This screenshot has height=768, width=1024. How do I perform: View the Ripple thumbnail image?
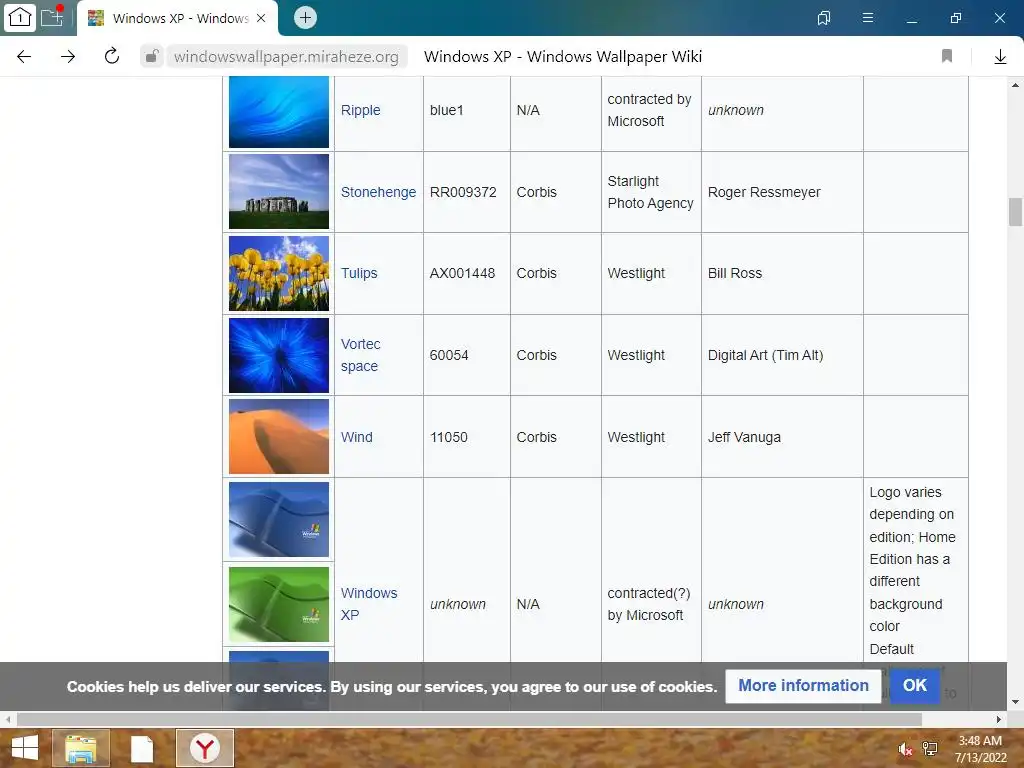[x=279, y=112]
